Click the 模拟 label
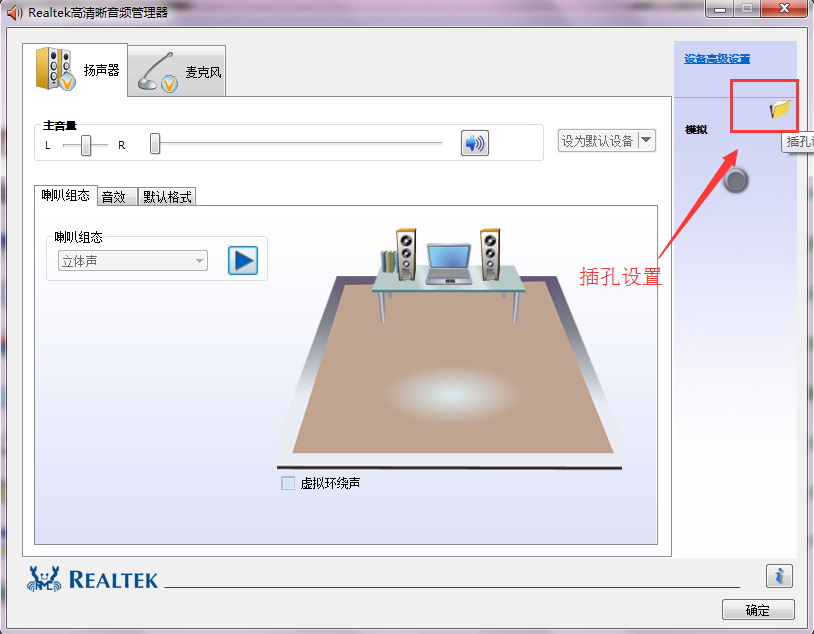814x634 pixels. click(x=696, y=130)
